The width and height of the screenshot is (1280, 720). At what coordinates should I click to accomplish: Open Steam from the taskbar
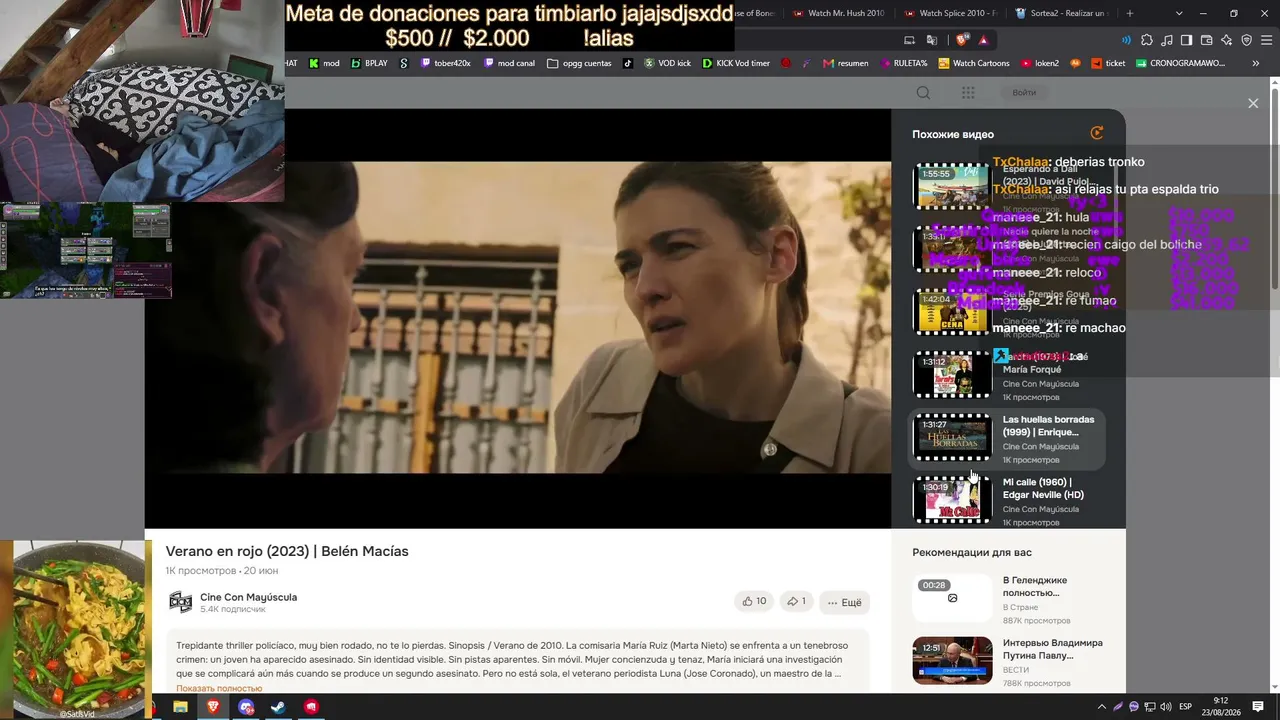click(278, 707)
